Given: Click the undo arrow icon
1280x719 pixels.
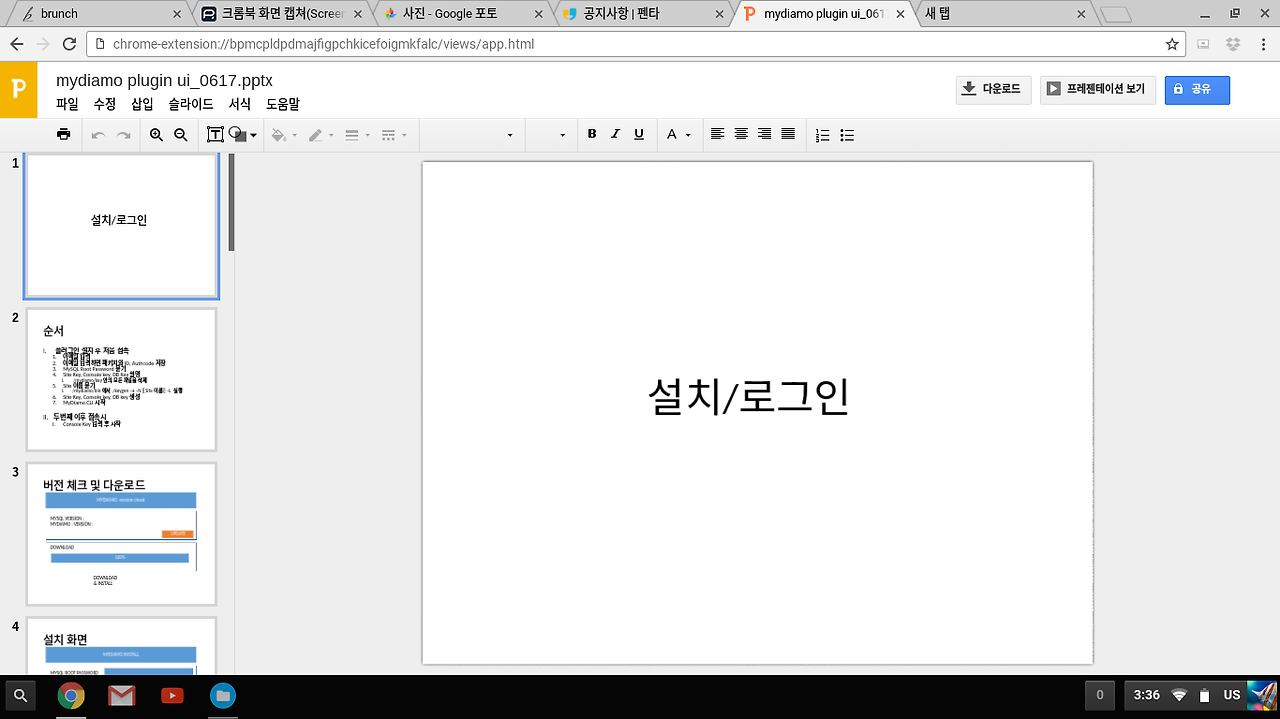Looking at the screenshot, I should [98, 134].
